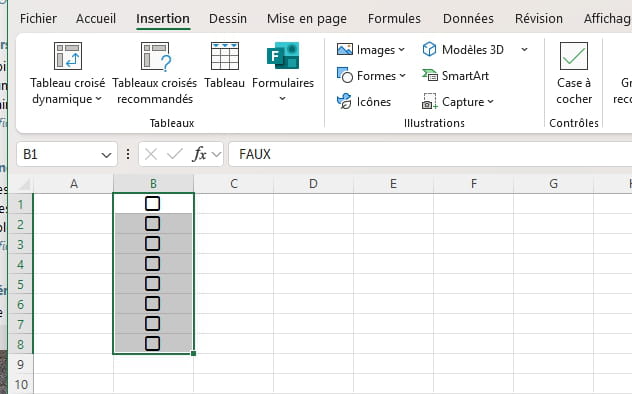Image resolution: width=632 pixels, height=394 pixels.
Task: Select column B header
Action: coord(154,184)
